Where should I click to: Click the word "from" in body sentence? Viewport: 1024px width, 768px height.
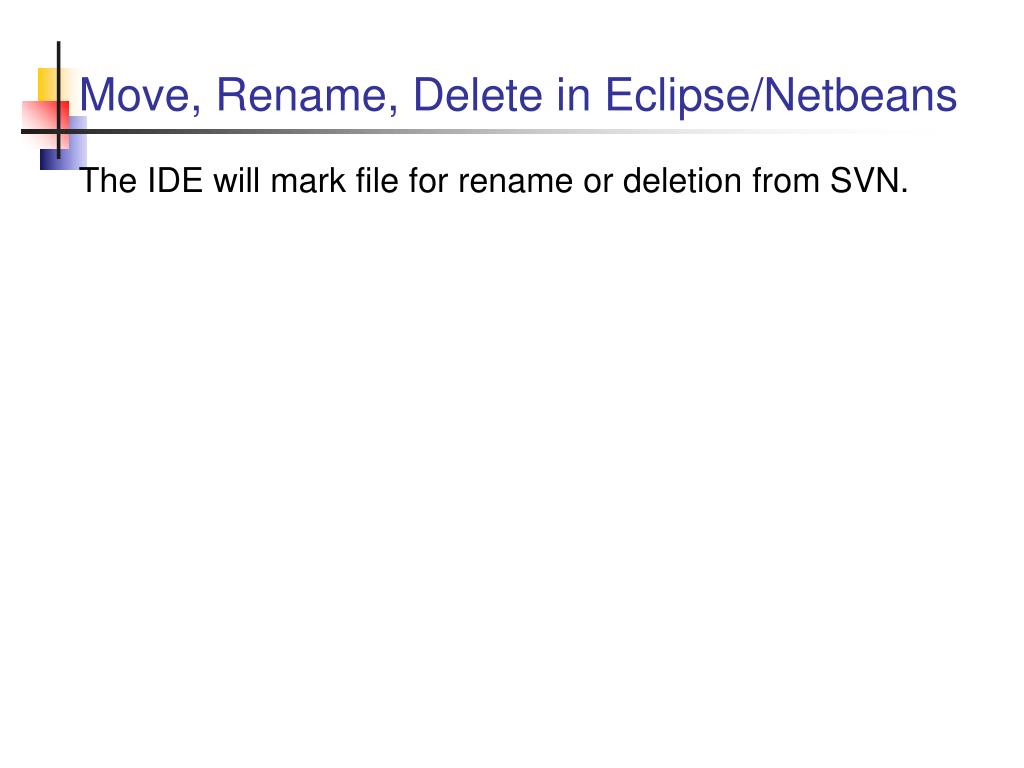tap(786, 181)
